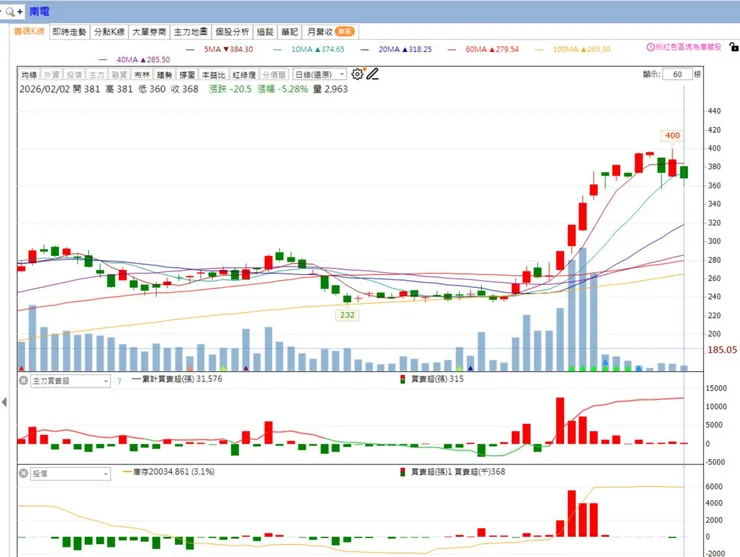Collapse the left side panel arrow
This screenshot has height=557, width=740.
point(4,402)
